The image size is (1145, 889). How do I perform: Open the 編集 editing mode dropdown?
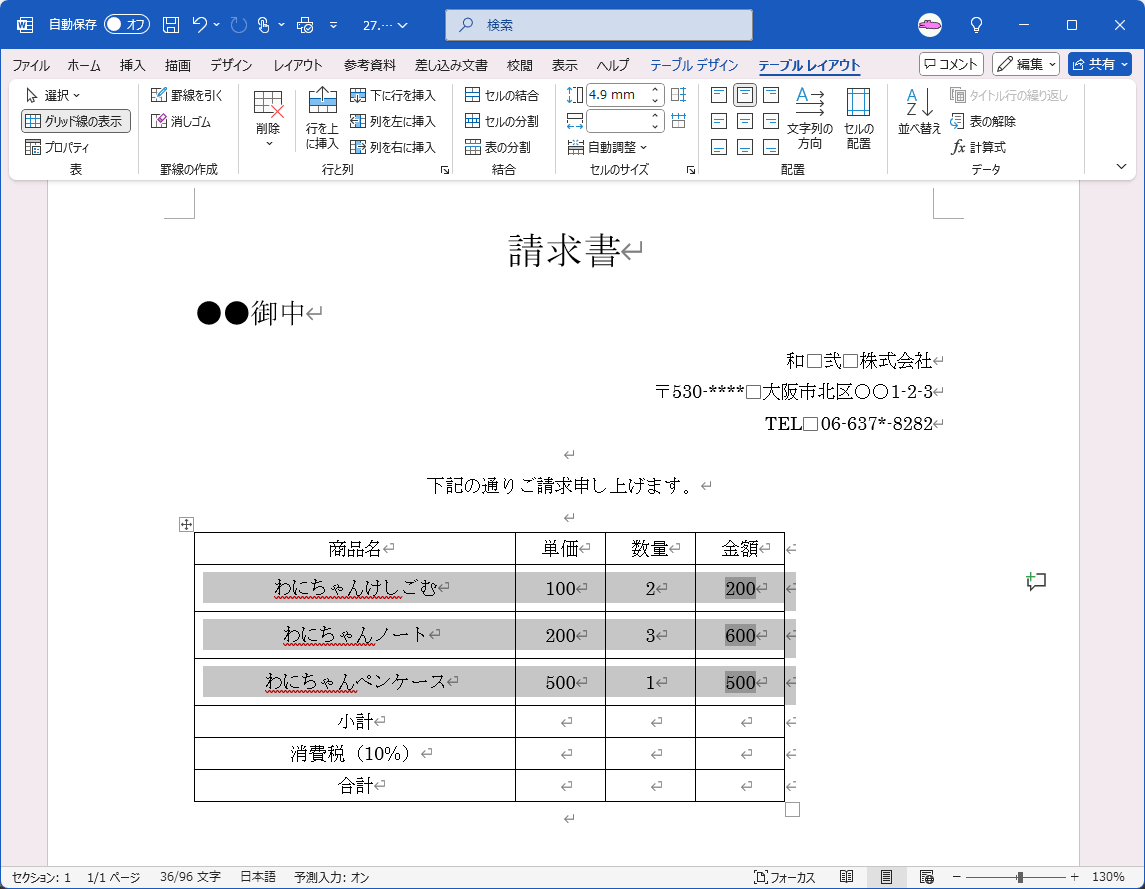1026,64
